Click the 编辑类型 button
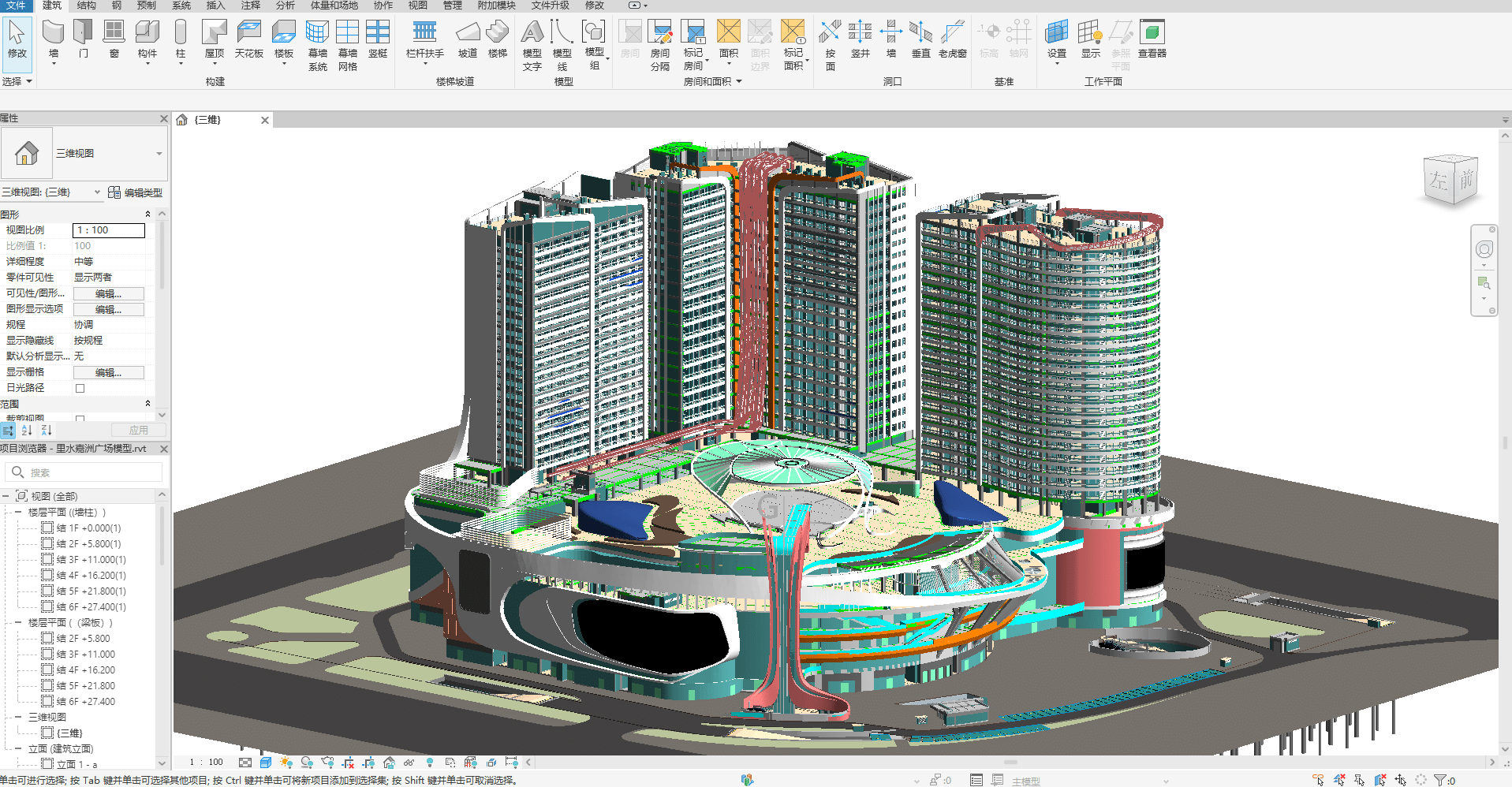This screenshot has height=787, width=1512. [135, 192]
